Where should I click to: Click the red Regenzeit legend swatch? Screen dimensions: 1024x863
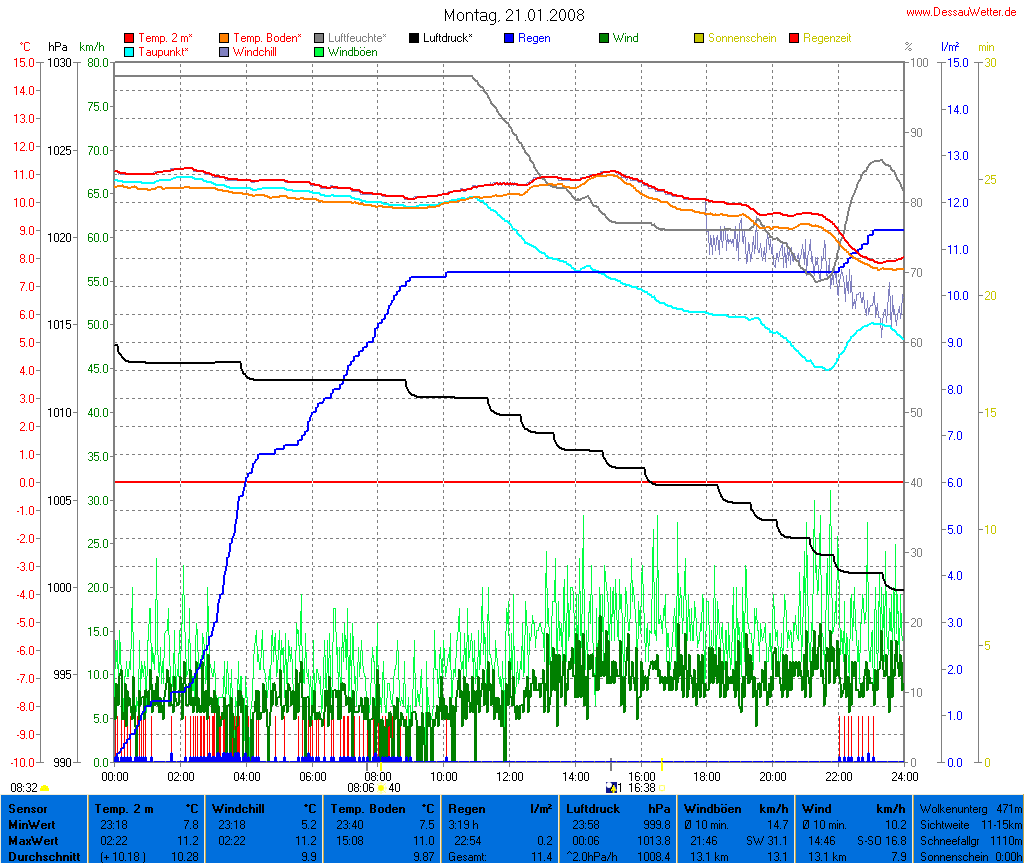click(x=795, y=38)
